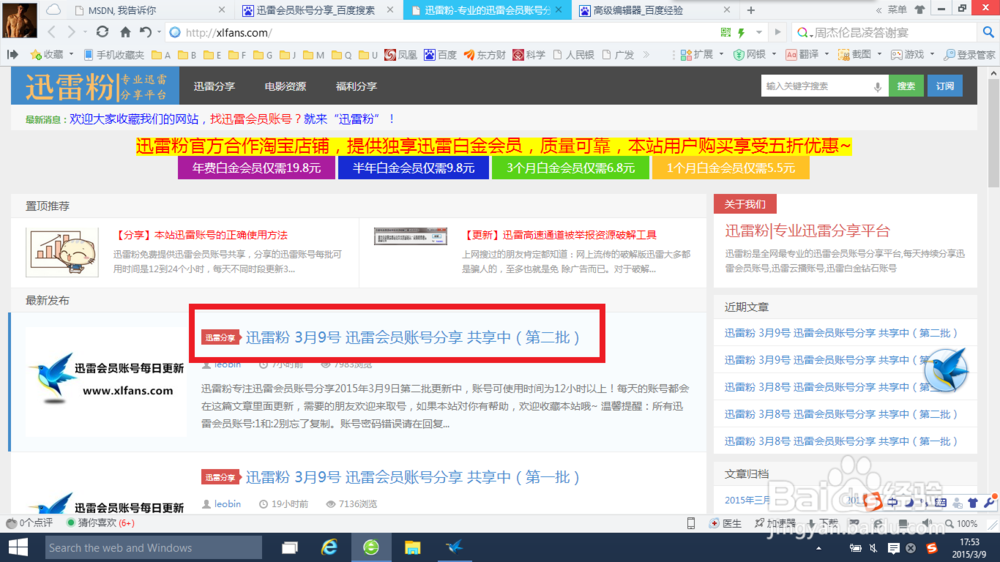Open the 东方财 bookmark
The width and height of the screenshot is (1000, 562).
coord(485,55)
